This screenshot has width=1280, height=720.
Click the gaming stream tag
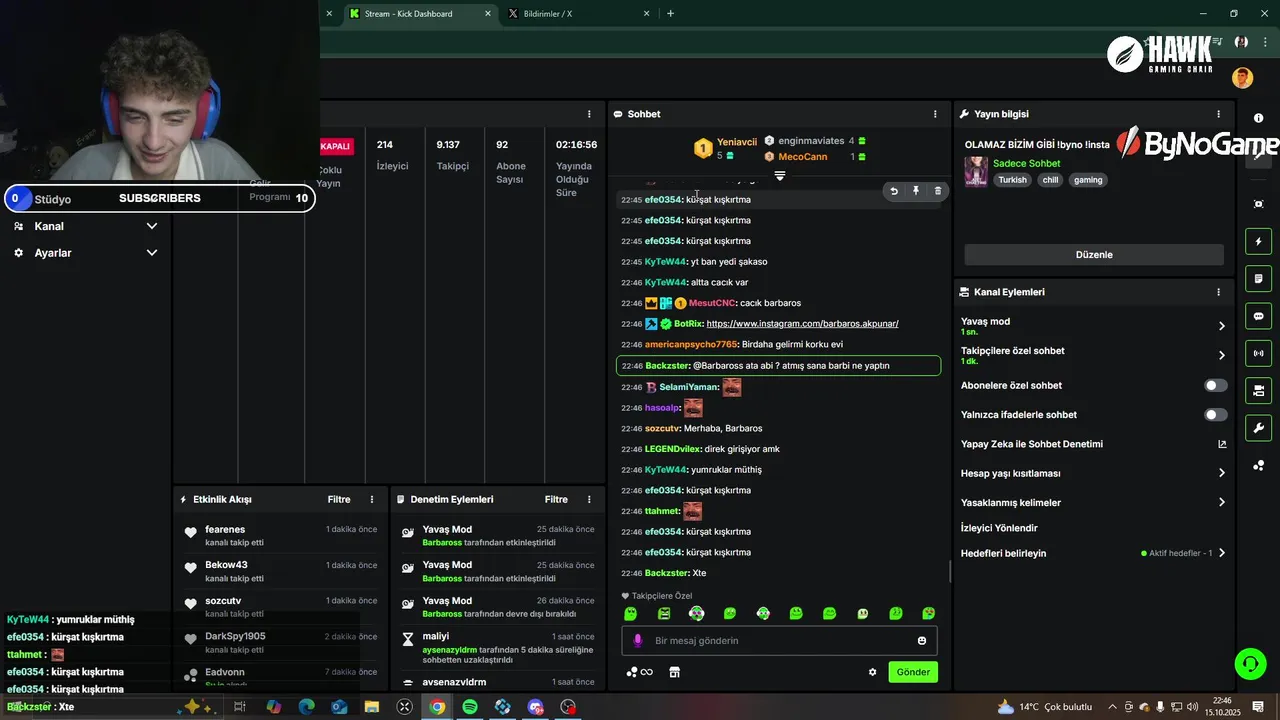[x=1088, y=180]
